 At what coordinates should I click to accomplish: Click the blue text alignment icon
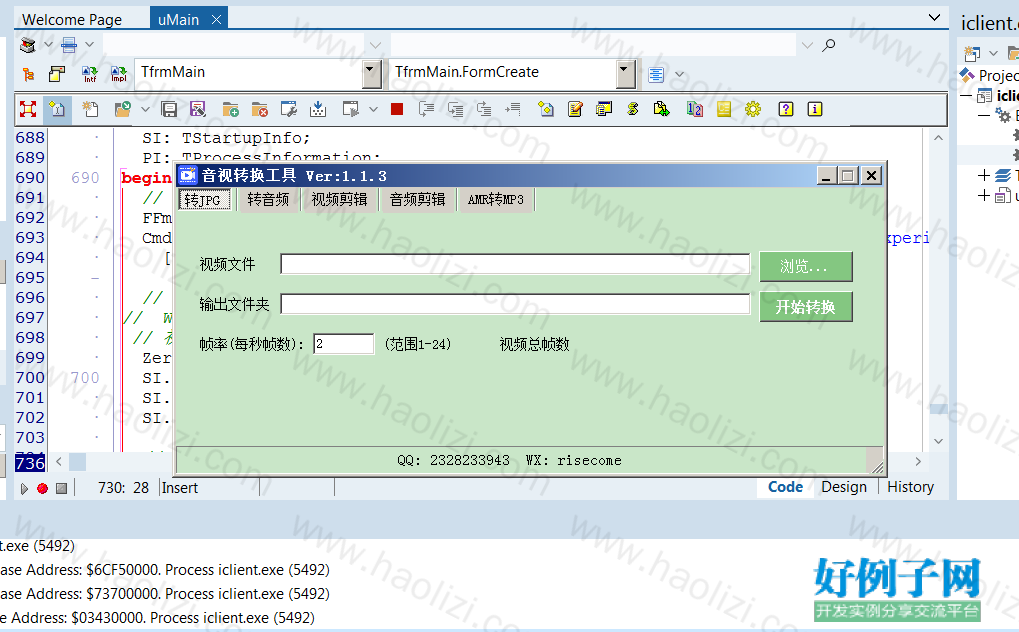coord(656,75)
